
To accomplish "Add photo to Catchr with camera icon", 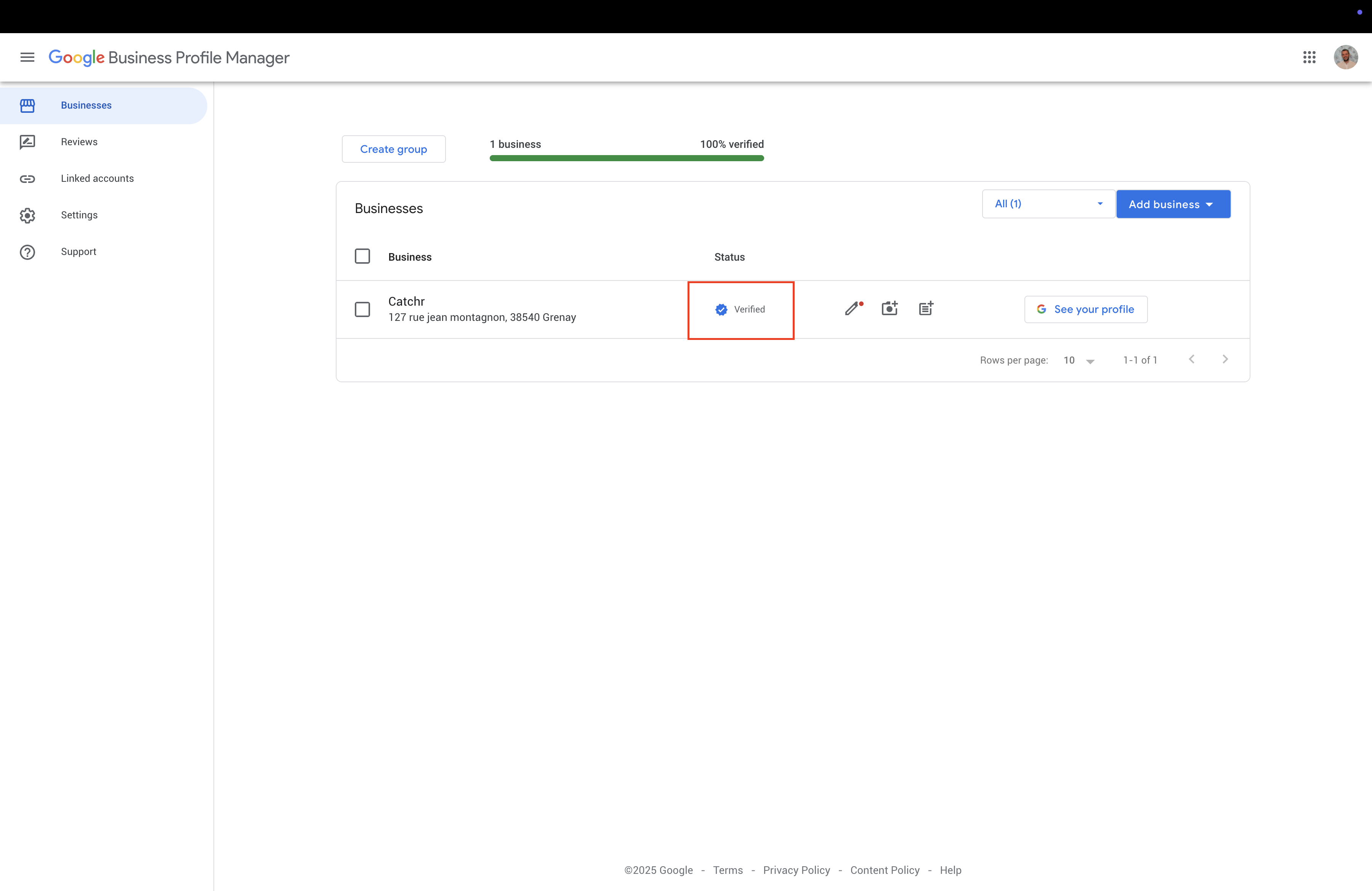I will coord(890,308).
